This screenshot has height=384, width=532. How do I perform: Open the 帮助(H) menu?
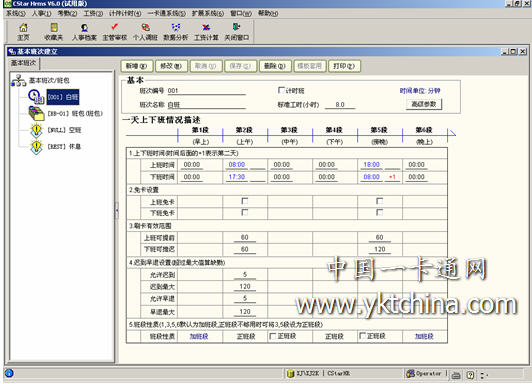[x=268, y=13]
